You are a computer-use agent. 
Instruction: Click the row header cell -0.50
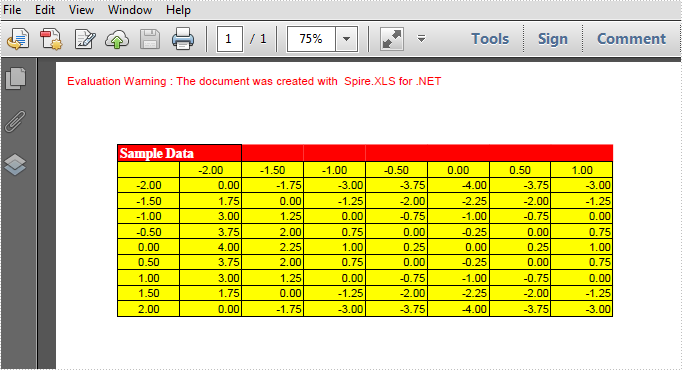(x=148, y=232)
